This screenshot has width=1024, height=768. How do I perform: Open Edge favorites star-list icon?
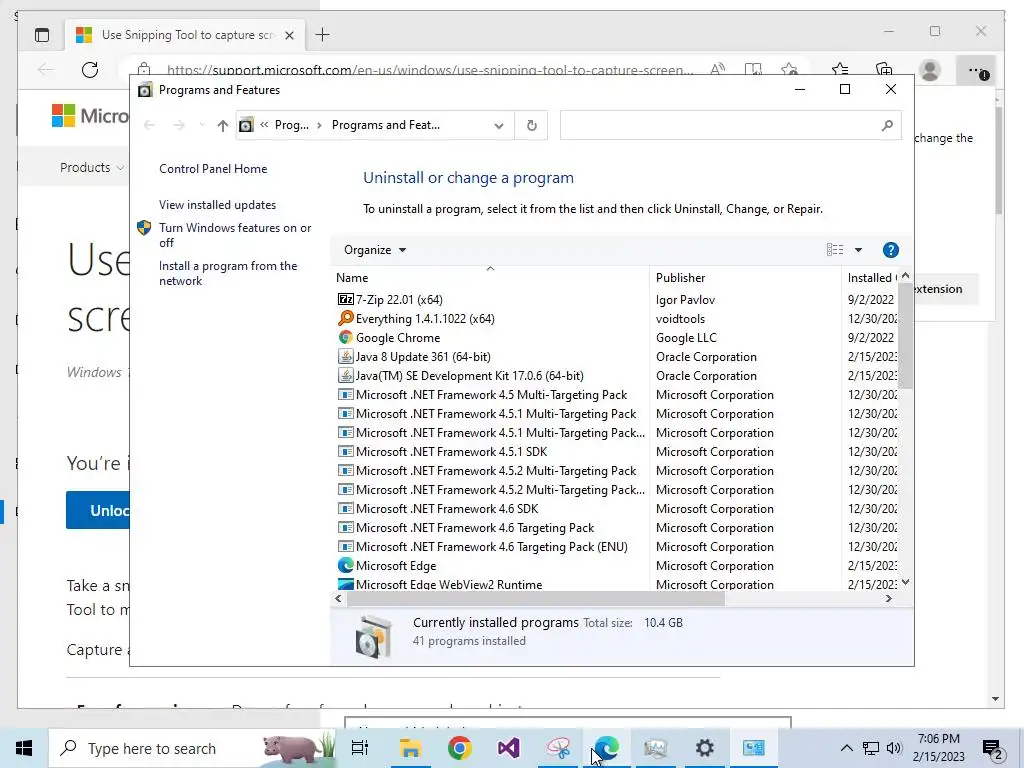(x=840, y=69)
